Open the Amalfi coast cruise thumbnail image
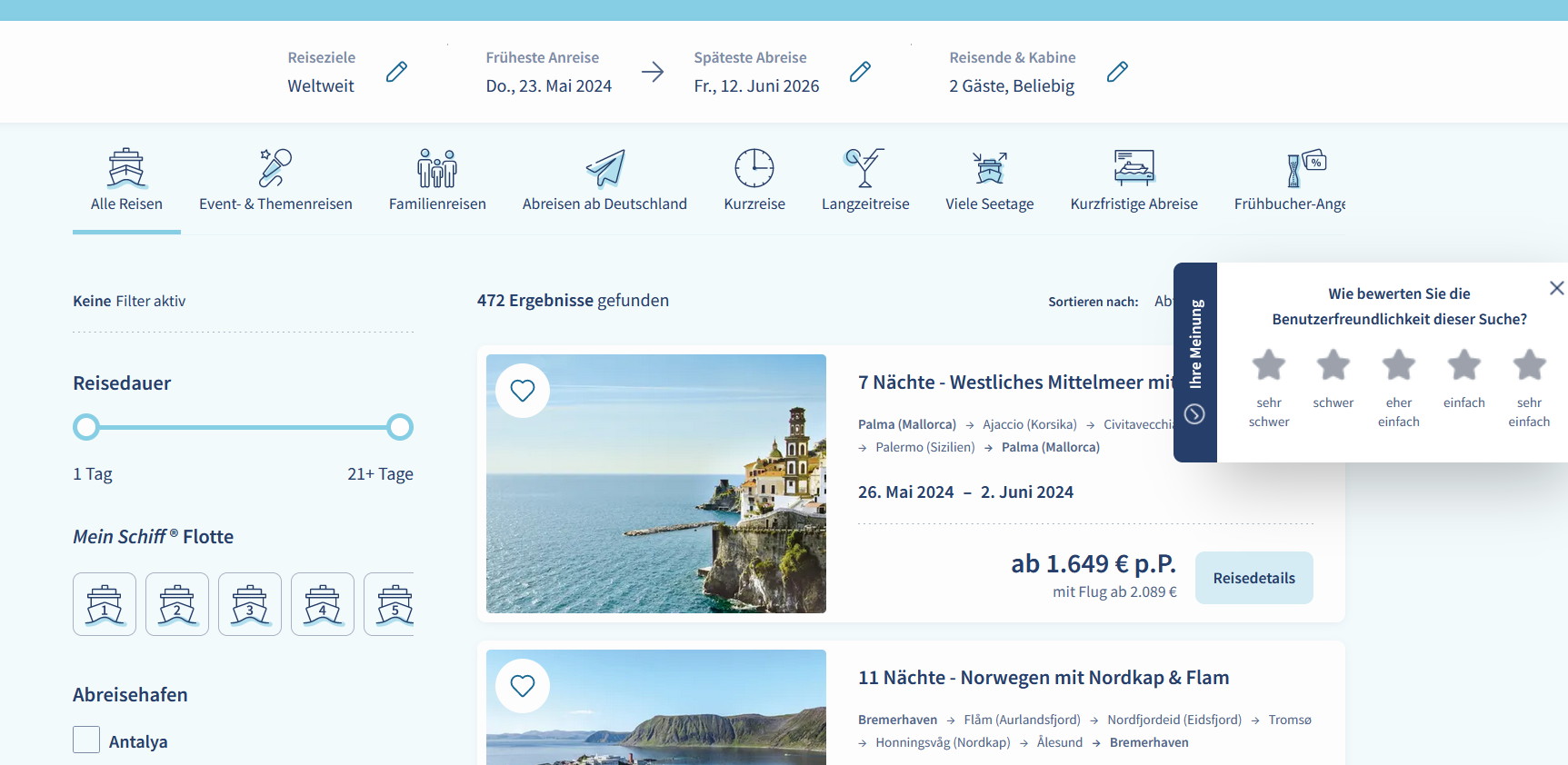 click(656, 483)
